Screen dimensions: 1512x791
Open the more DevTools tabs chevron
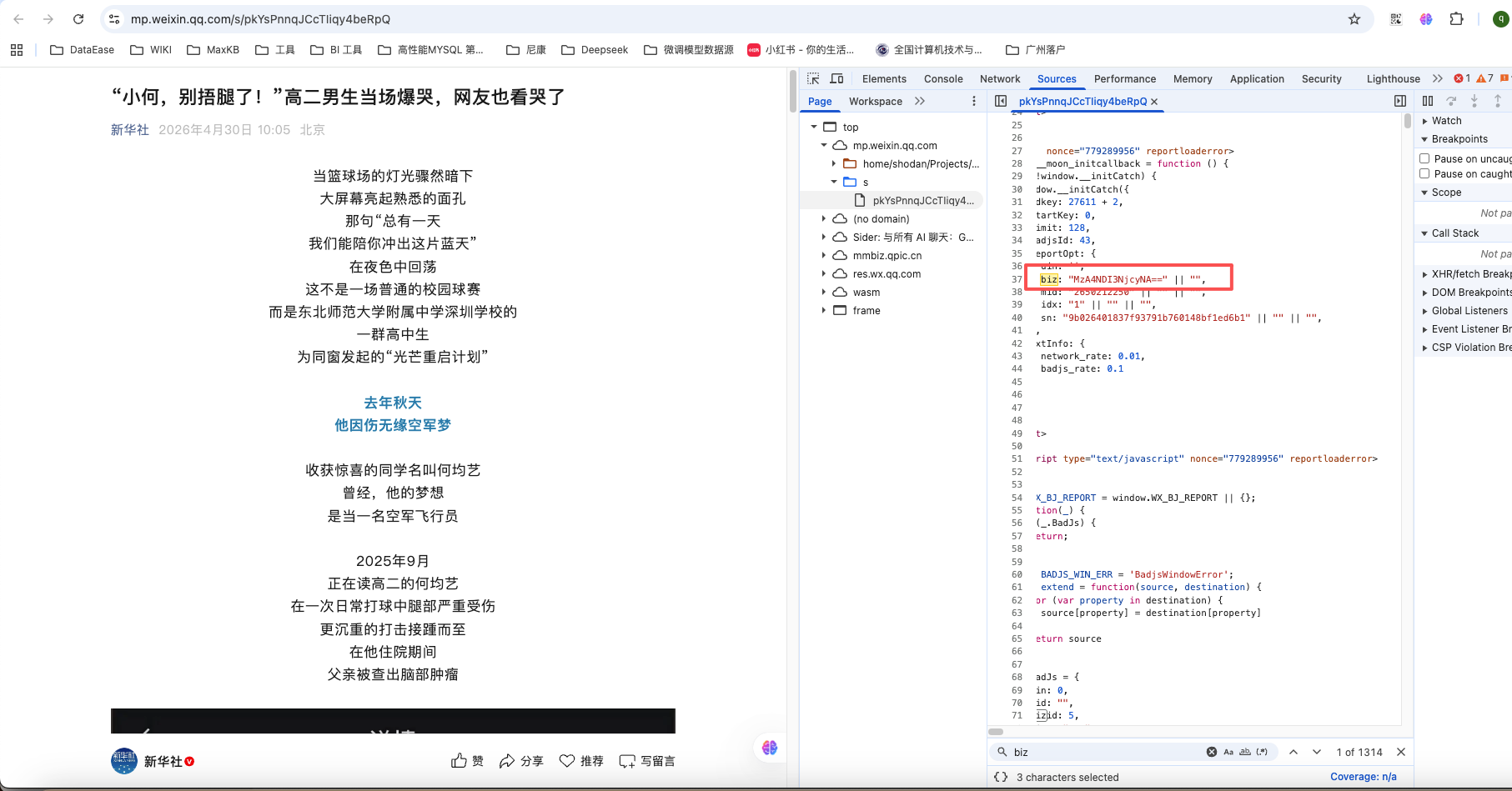point(1437,78)
